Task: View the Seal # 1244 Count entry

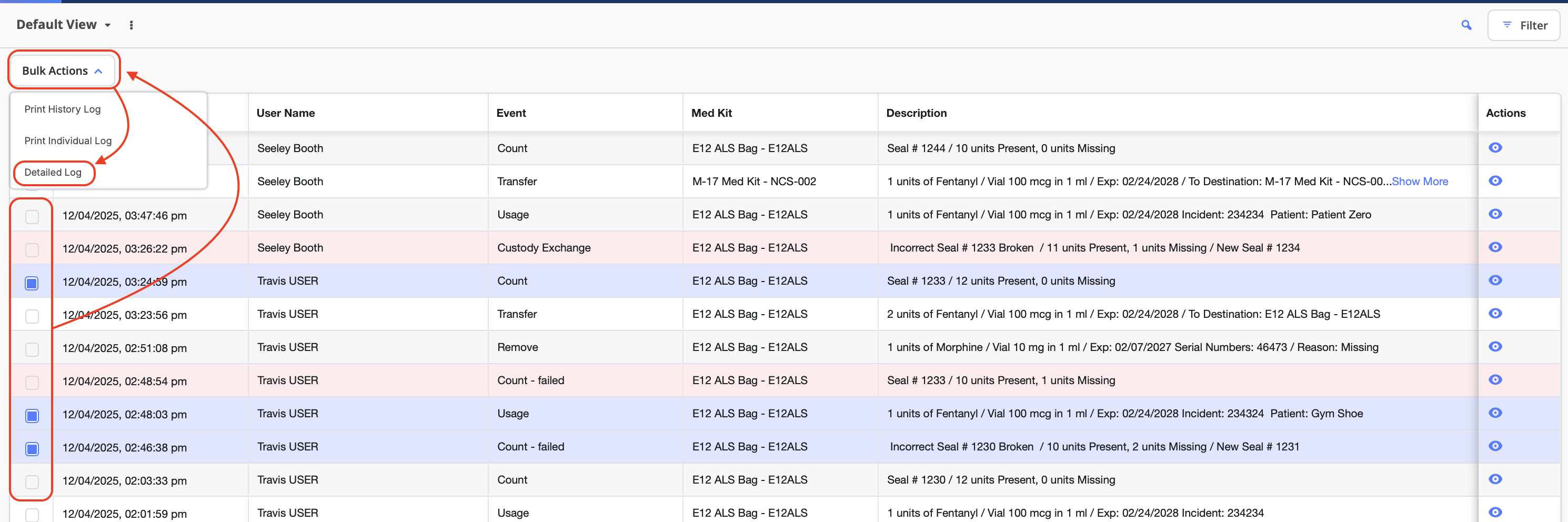Action: [x=1495, y=148]
